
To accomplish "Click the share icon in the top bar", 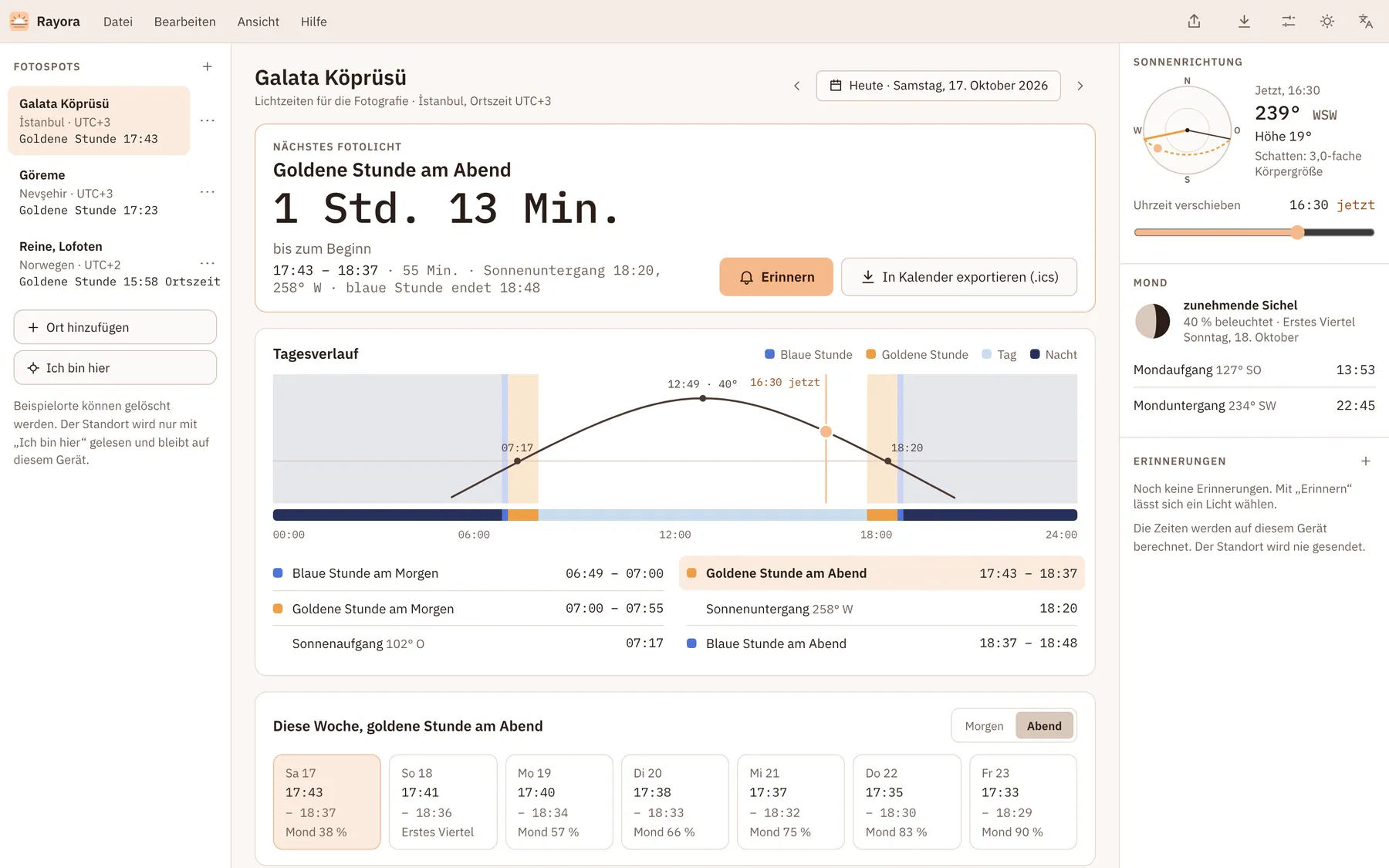I will pos(1194,22).
